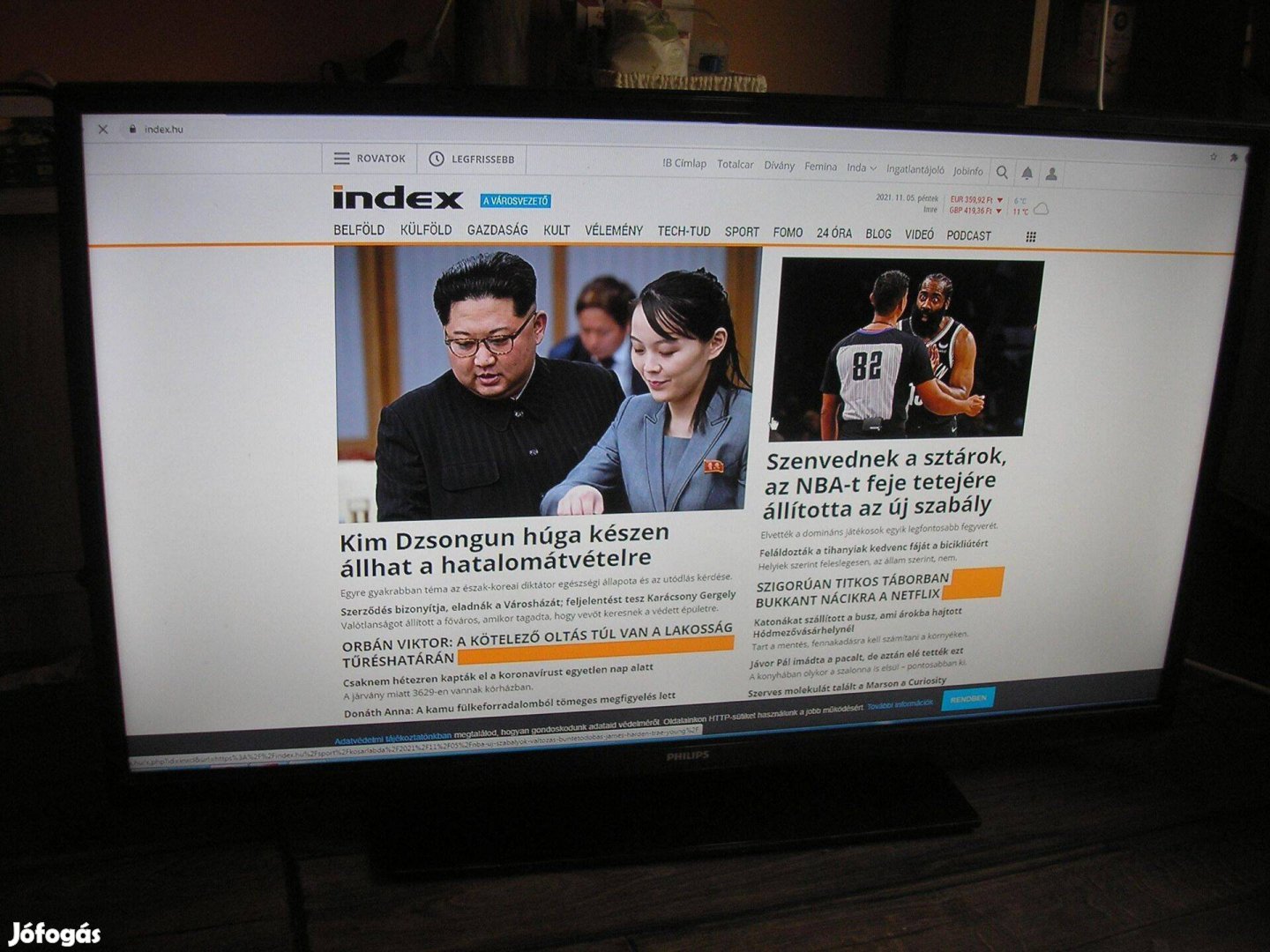The width and height of the screenshot is (1270, 952).
Task: Click the NBA referee article photo
Action: (x=906, y=349)
